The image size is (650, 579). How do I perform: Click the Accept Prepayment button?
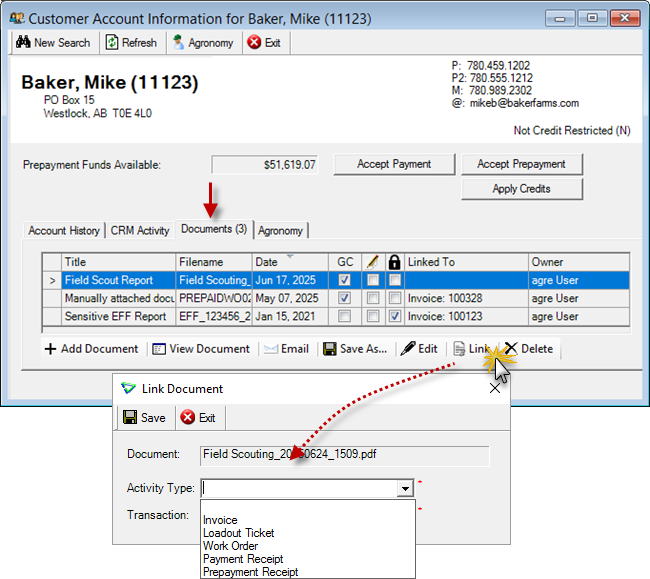[x=521, y=164]
